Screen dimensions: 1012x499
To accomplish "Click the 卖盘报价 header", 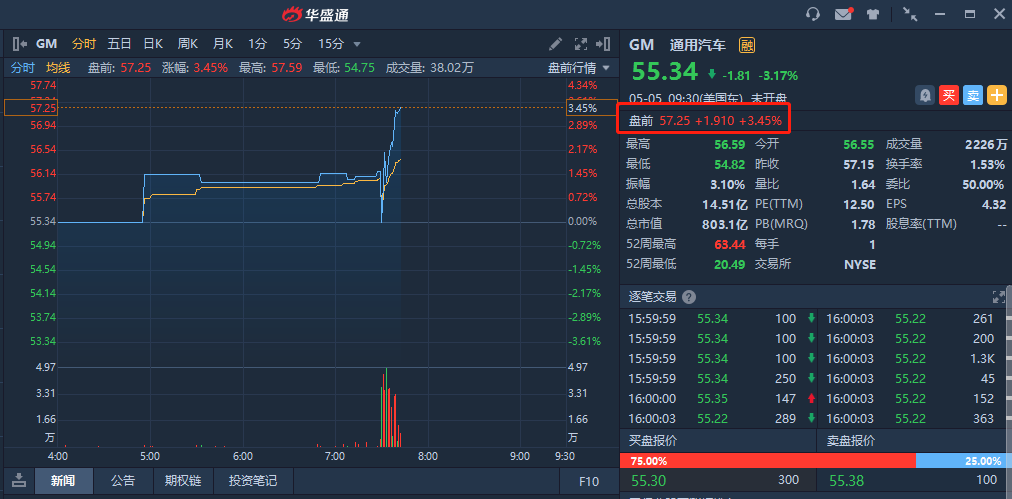I will [851, 442].
